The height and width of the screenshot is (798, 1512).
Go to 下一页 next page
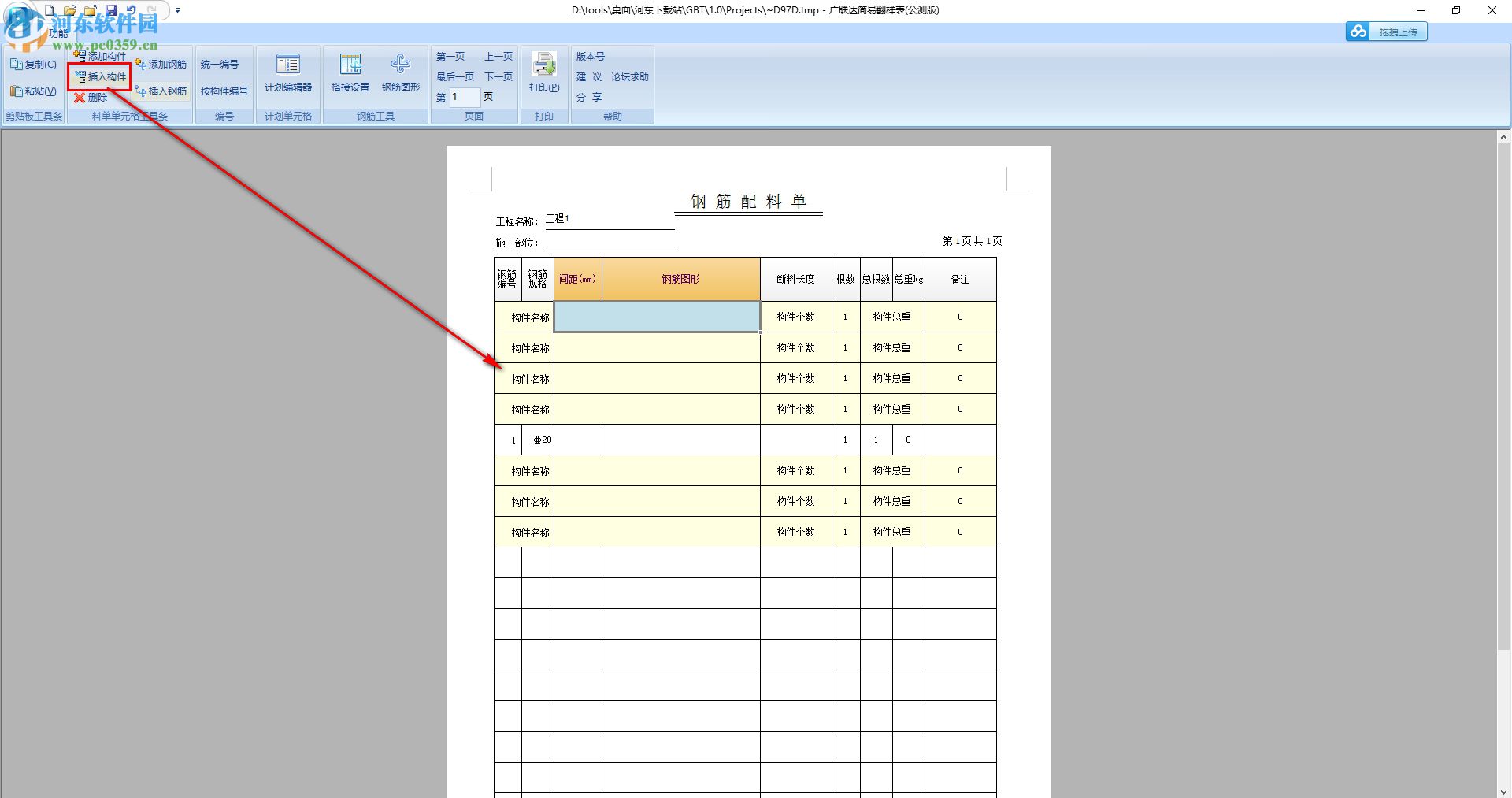point(498,77)
